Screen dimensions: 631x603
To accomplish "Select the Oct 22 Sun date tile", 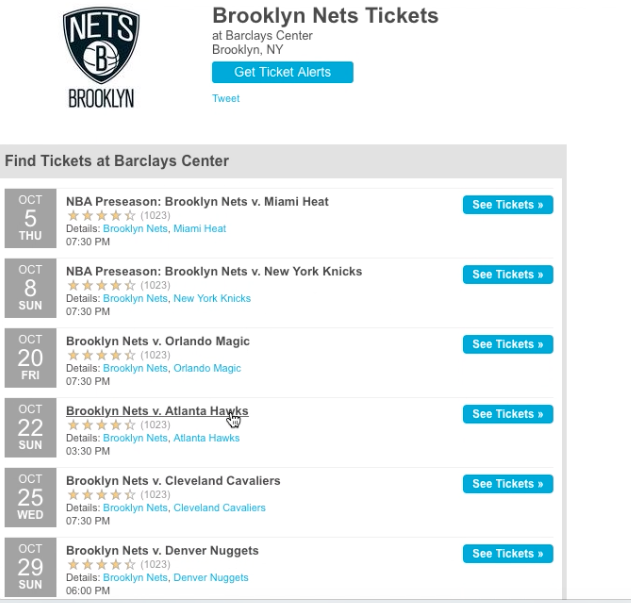I will point(31,427).
